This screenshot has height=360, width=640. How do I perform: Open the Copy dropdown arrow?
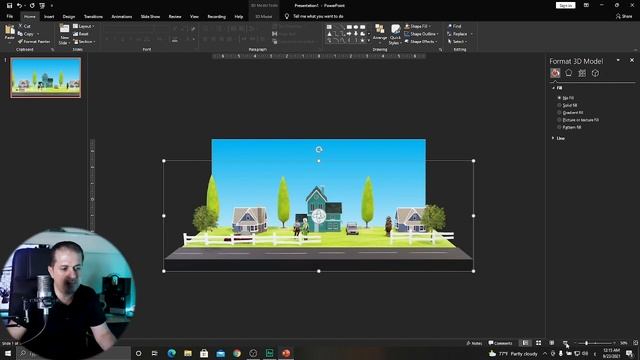coord(38,34)
